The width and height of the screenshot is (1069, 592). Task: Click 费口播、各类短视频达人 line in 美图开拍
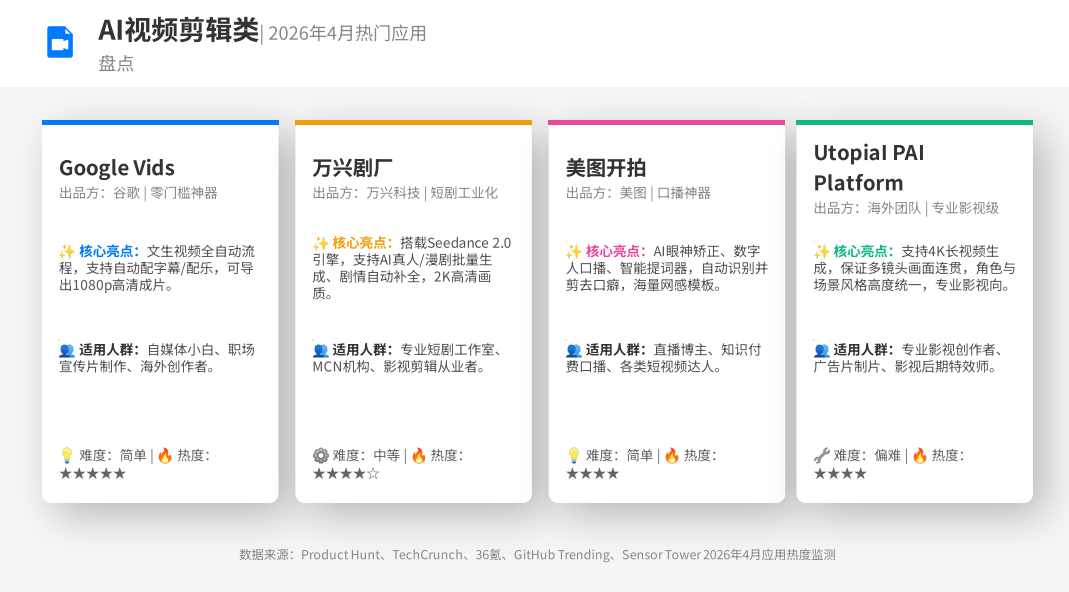click(x=645, y=366)
